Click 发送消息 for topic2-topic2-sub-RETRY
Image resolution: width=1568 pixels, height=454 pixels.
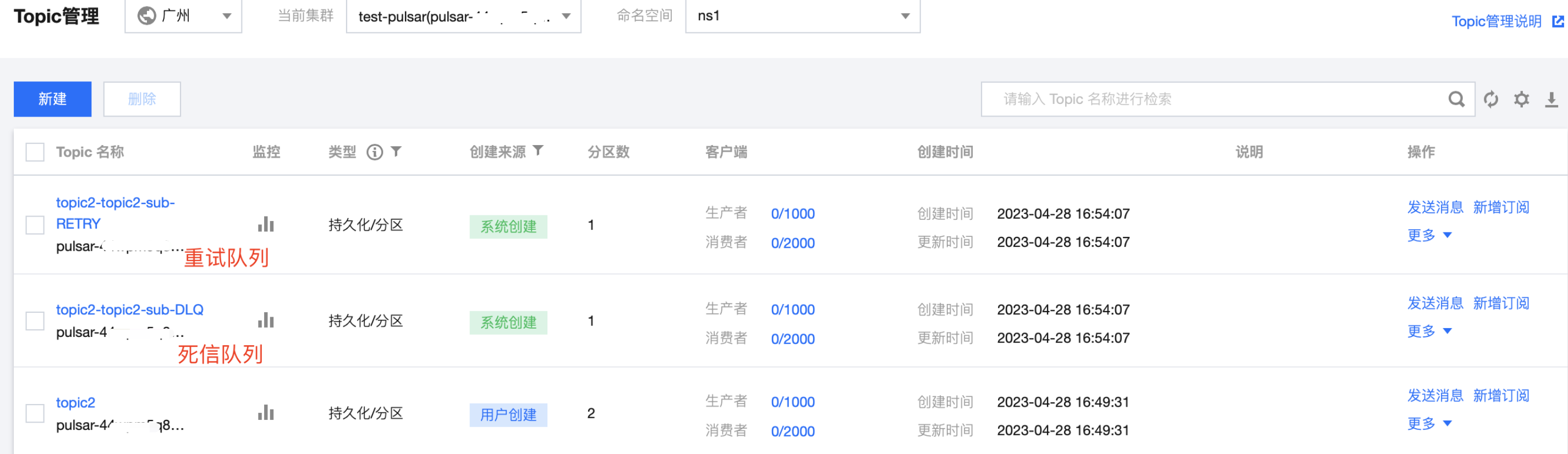coord(1435,207)
